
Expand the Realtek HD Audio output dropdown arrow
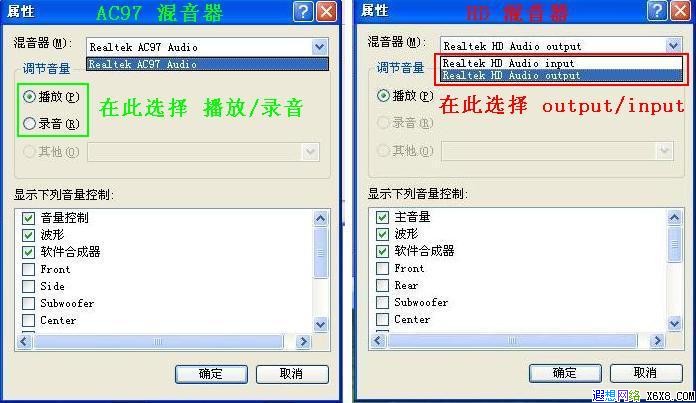673,45
